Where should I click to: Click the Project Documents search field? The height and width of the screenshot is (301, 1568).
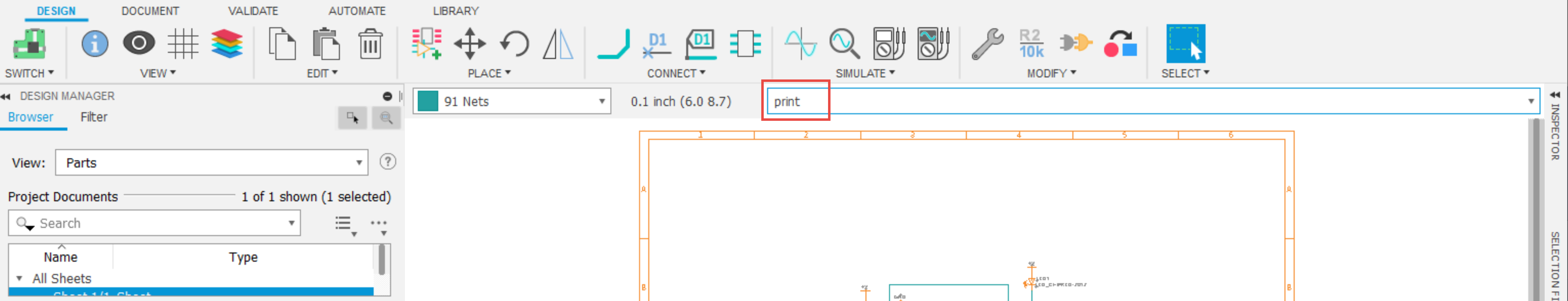pyautogui.click(x=154, y=223)
